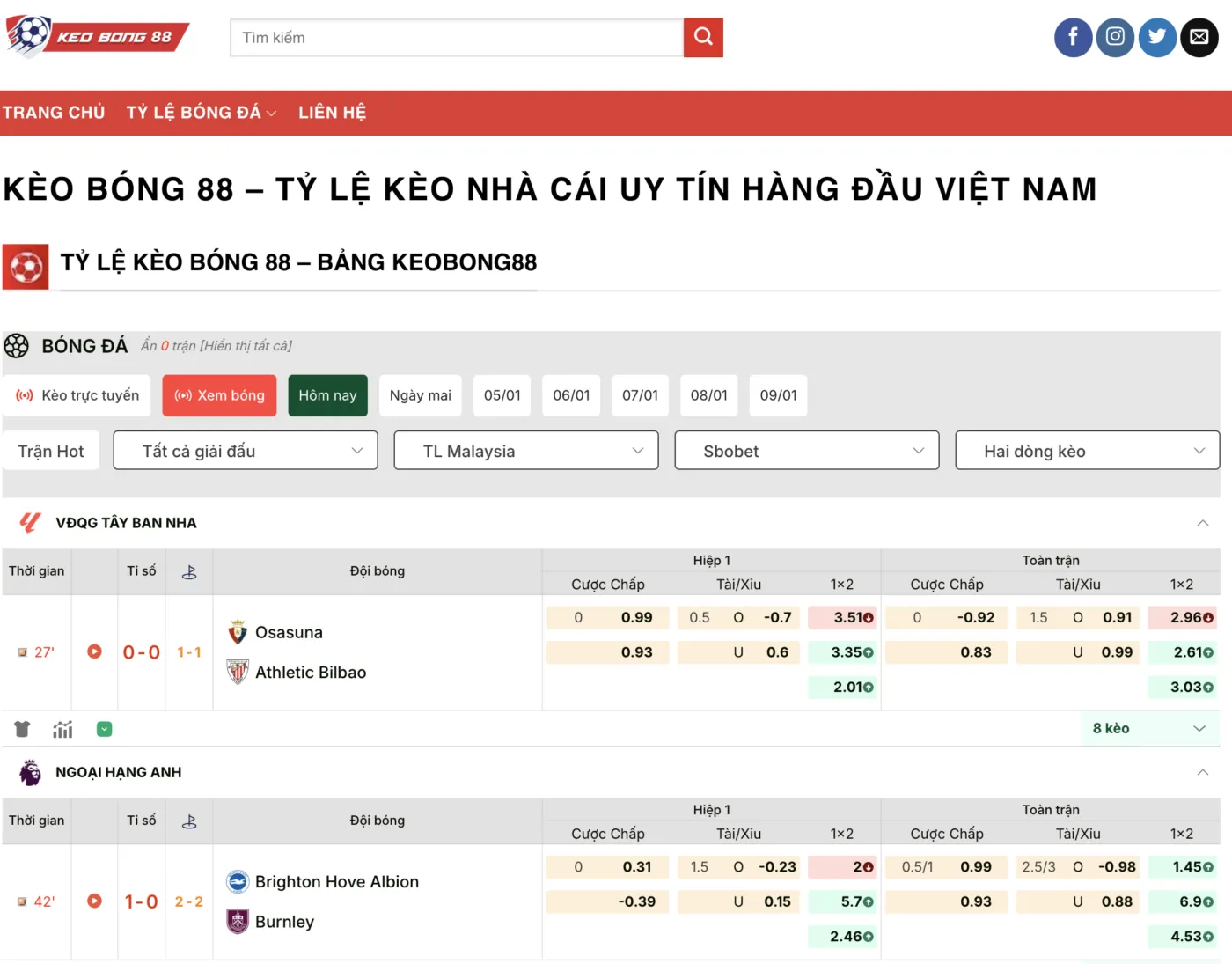This screenshot has width=1232, height=964.
Task: Open the Tỷ lệ bóng đá menu
Action: point(201,113)
